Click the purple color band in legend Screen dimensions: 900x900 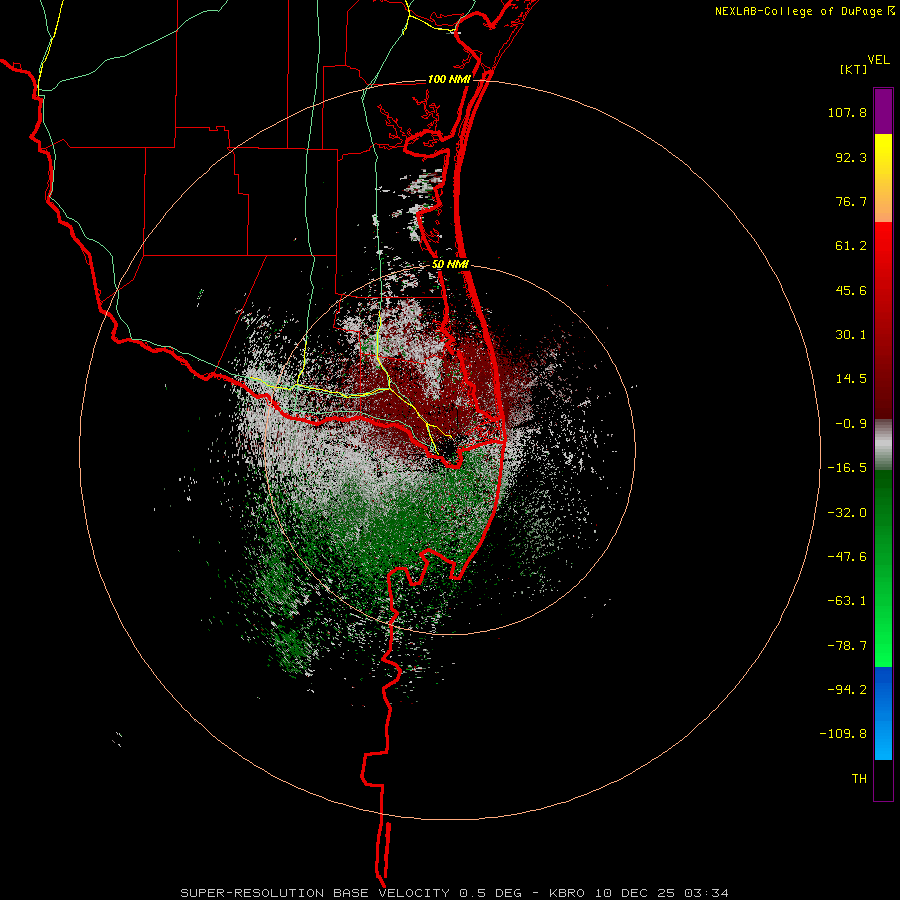coord(883,111)
